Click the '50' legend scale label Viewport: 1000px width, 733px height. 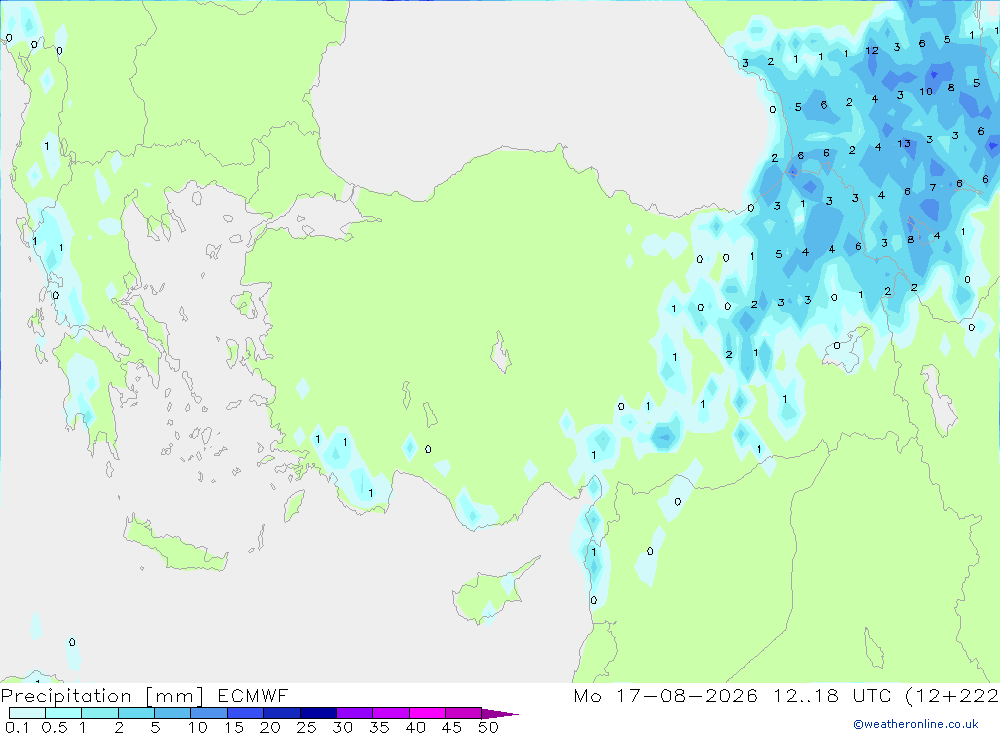click(x=488, y=727)
